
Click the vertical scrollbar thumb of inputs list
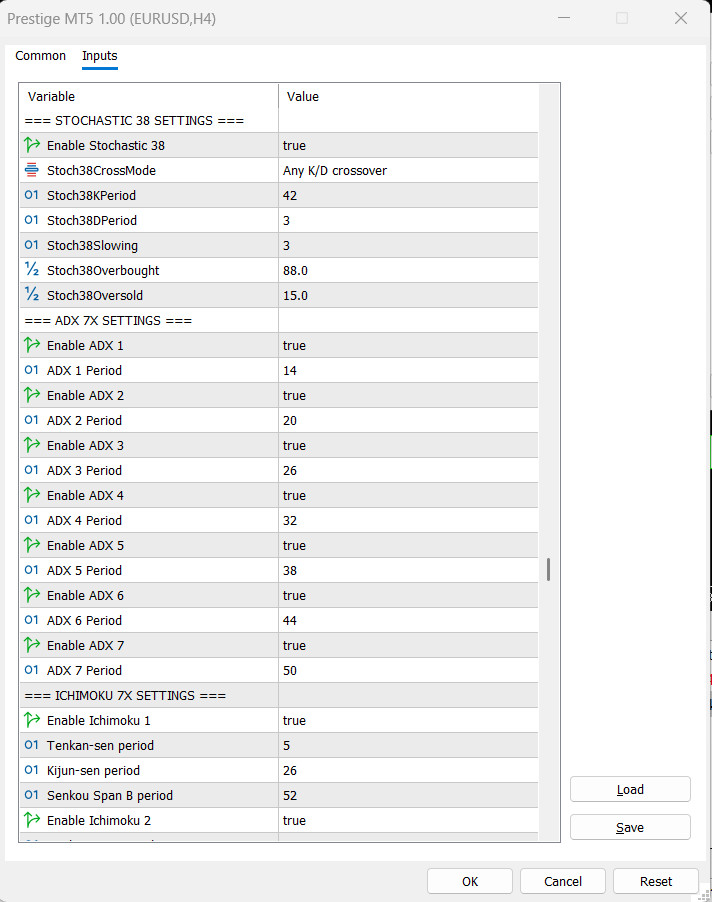(x=549, y=570)
